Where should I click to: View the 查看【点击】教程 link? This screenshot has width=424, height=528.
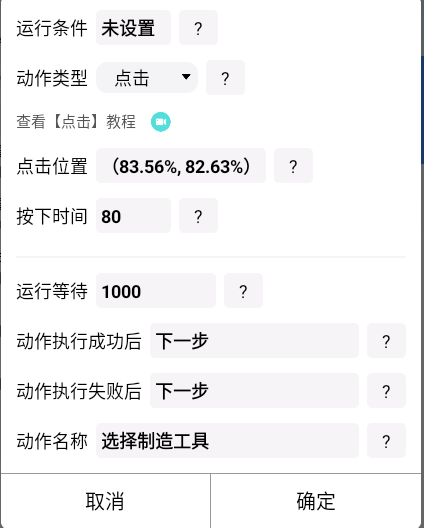pos(76,122)
